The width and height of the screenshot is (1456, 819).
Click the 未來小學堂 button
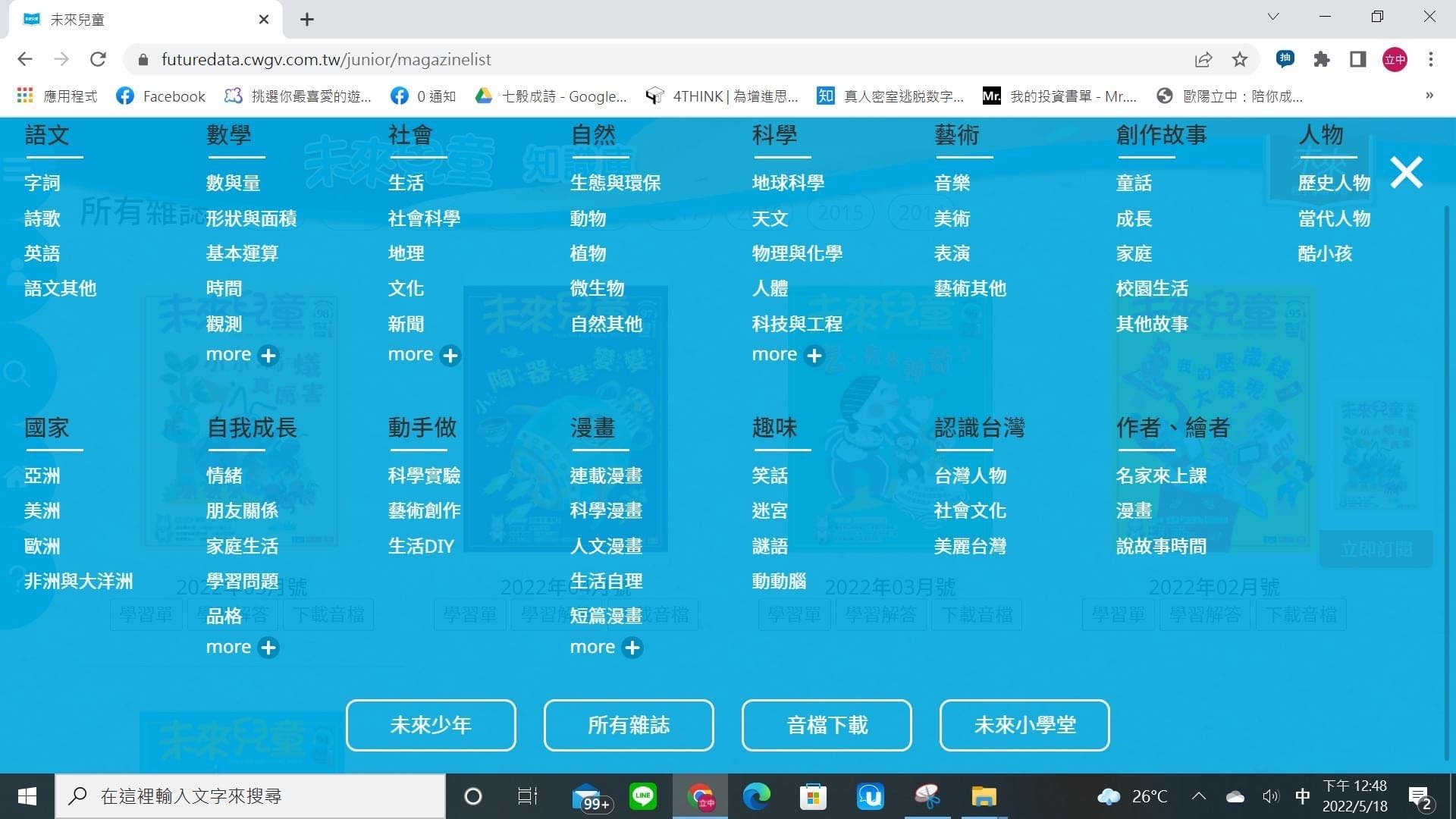(1025, 726)
